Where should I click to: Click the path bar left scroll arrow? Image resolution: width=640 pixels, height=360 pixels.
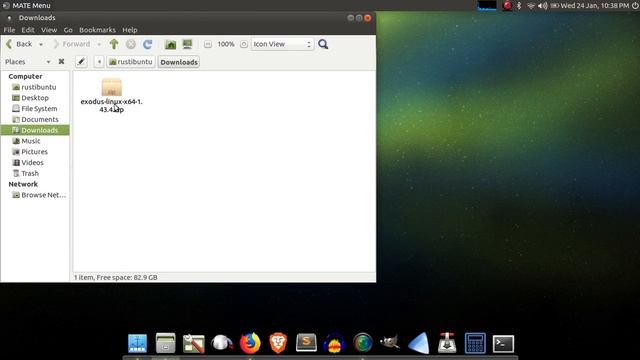(x=99, y=62)
